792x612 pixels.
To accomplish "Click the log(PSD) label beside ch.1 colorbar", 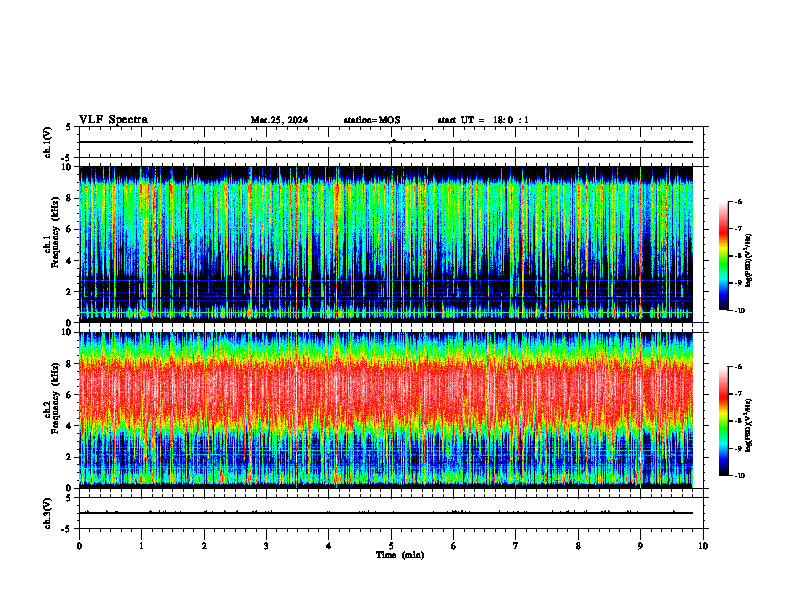I will pos(748,261).
